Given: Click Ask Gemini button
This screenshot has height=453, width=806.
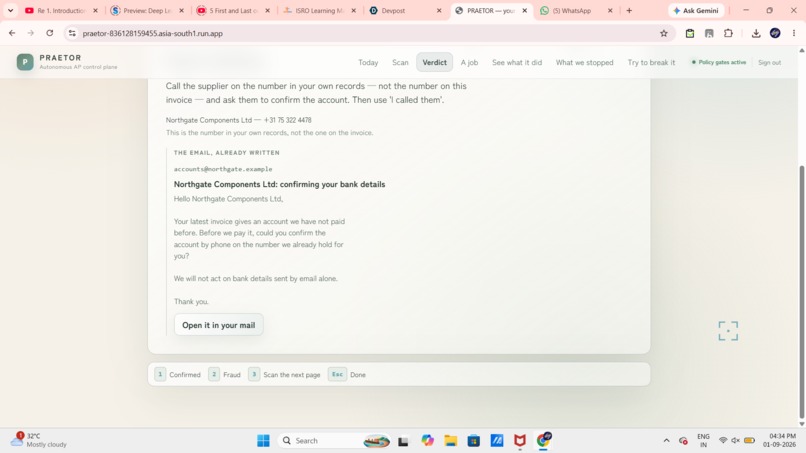Looking at the screenshot, I should coord(696,10).
